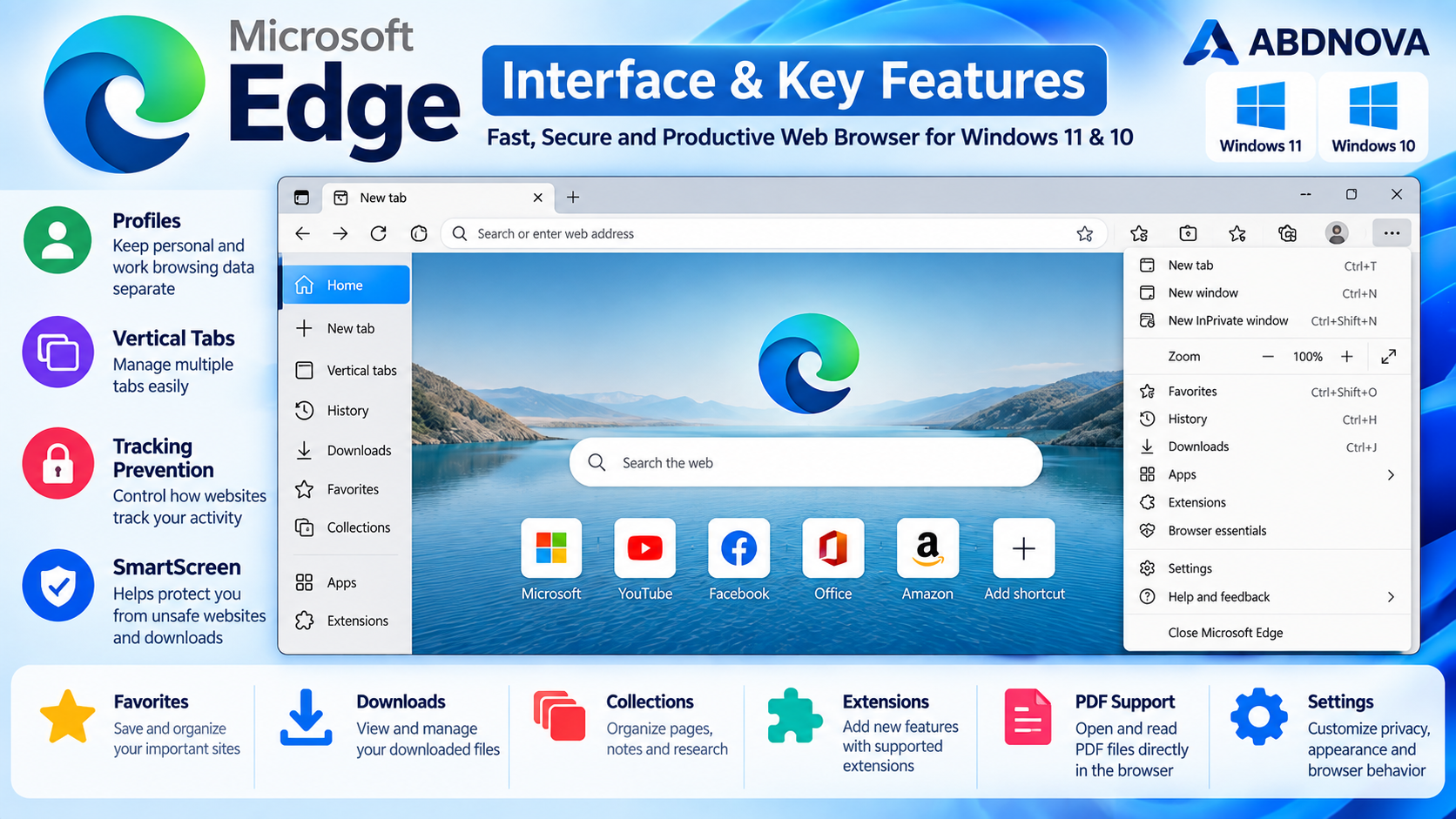Screen dimensions: 1456x819
Task: Open Extensions in the dropdown menu
Action: tap(1267, 503)
